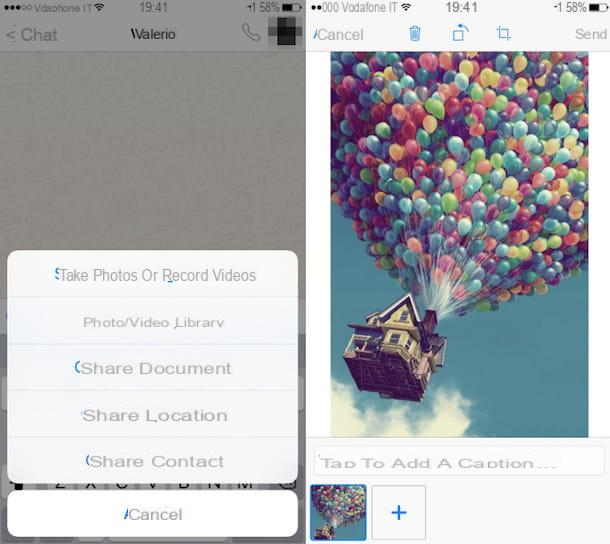Tap the Walerio contact name in header
Screen dimensions: 610x544
[x=153, y=34]
